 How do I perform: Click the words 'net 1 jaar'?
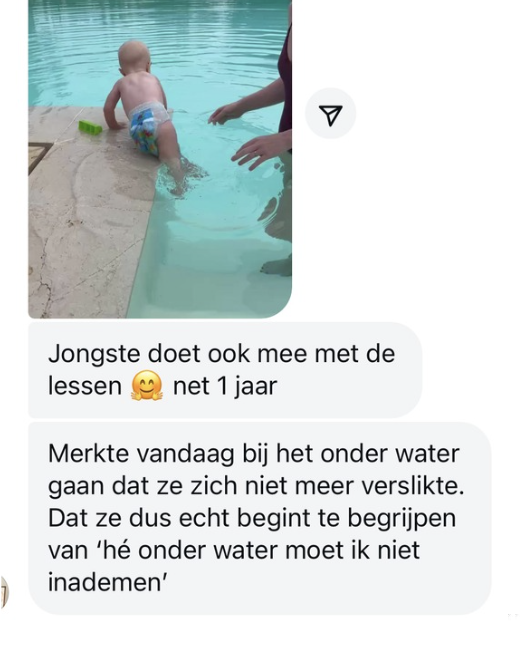click(x=225, y=387)
